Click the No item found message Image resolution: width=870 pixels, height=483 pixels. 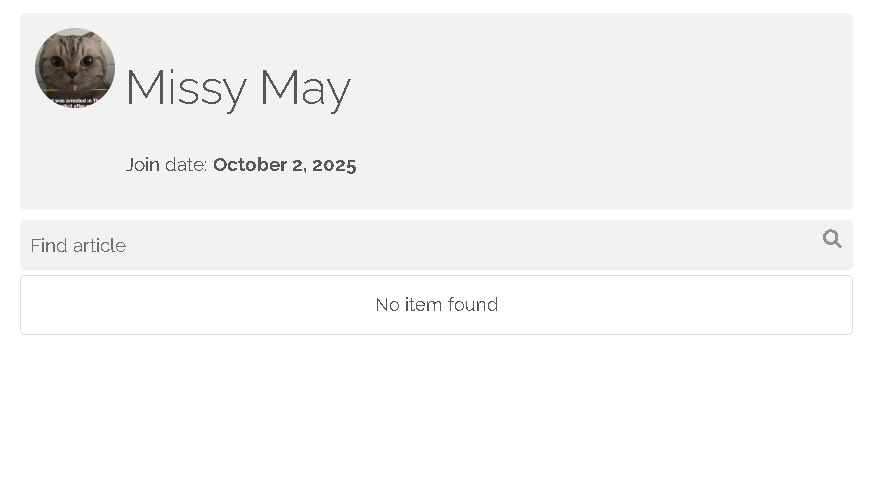click(436, 305)
